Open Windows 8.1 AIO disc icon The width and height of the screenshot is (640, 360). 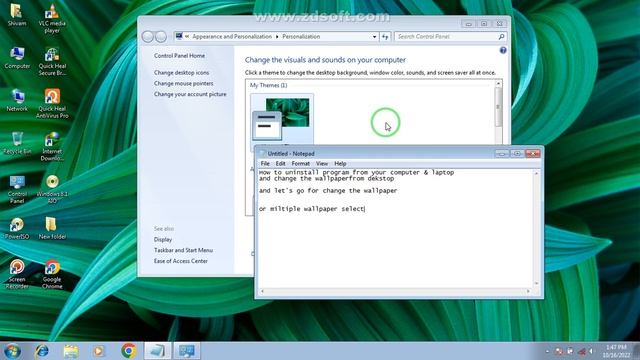click(x=52, y=189)
